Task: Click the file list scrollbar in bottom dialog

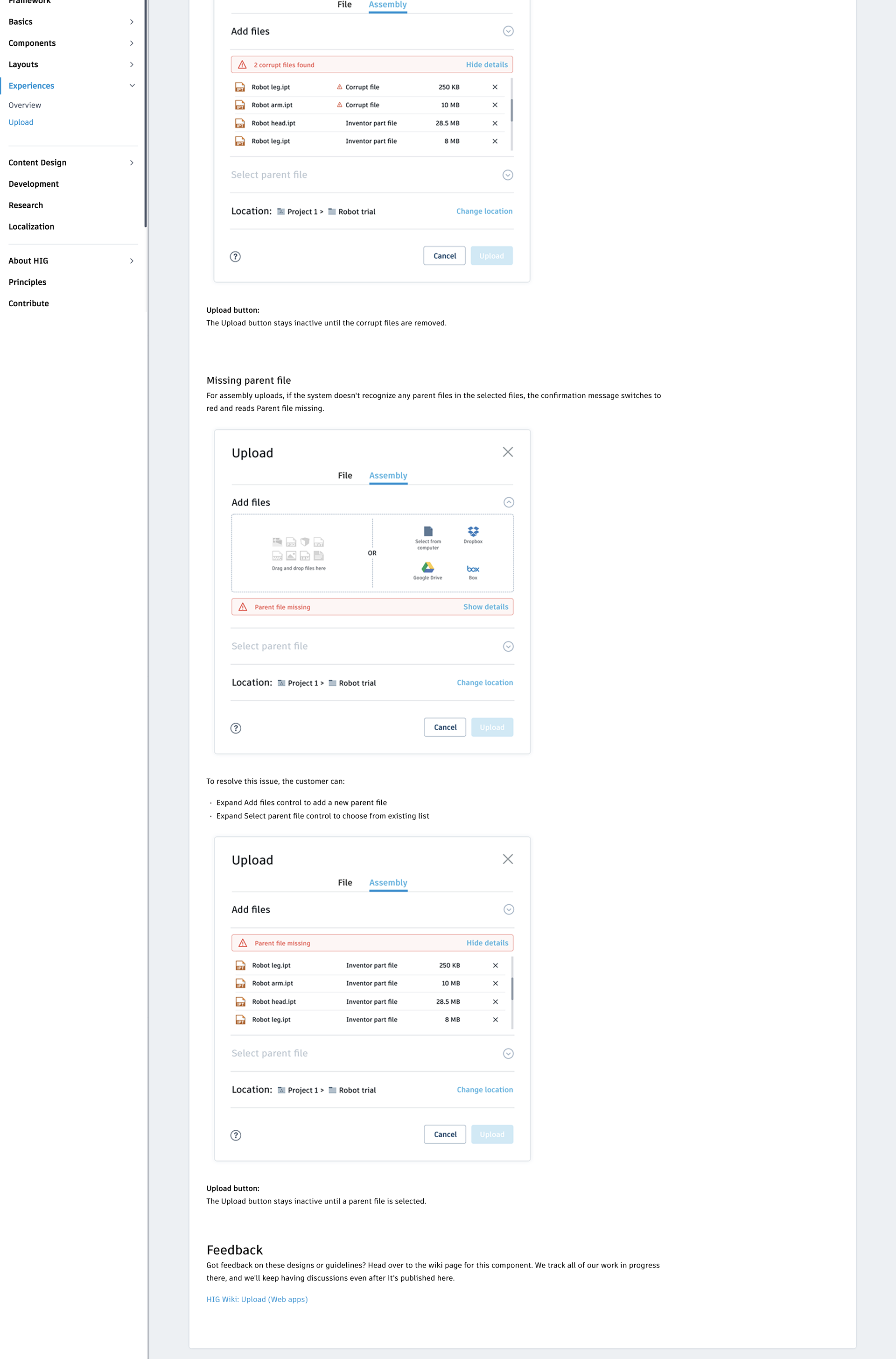Action: (x=512, y=989)
